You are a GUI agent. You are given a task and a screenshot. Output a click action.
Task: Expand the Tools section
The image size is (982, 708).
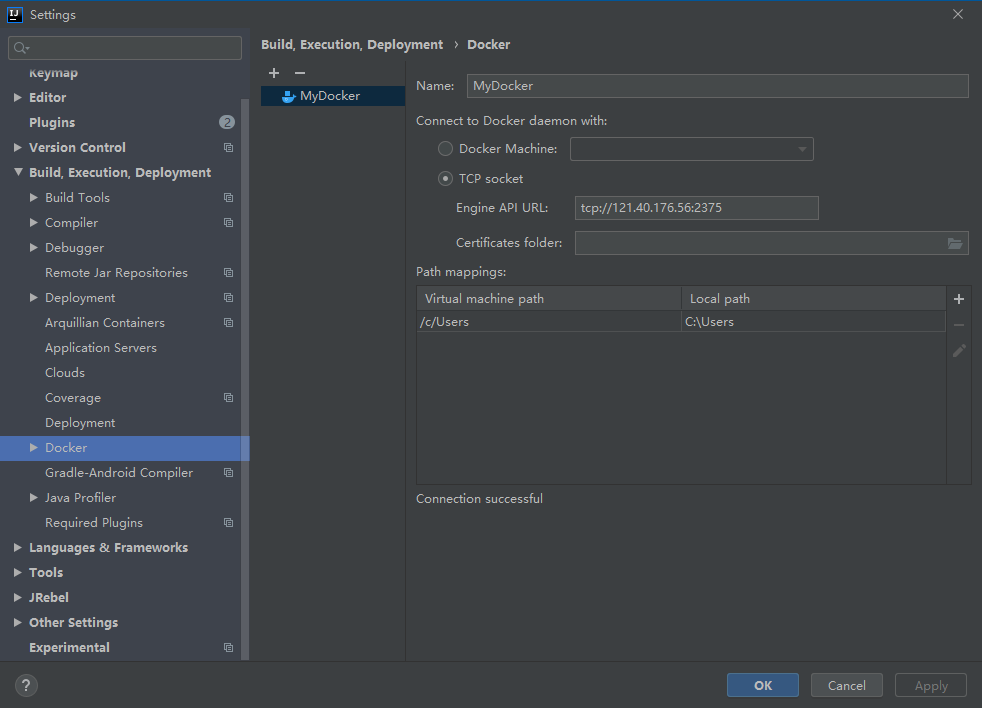[x=18, y=573]
